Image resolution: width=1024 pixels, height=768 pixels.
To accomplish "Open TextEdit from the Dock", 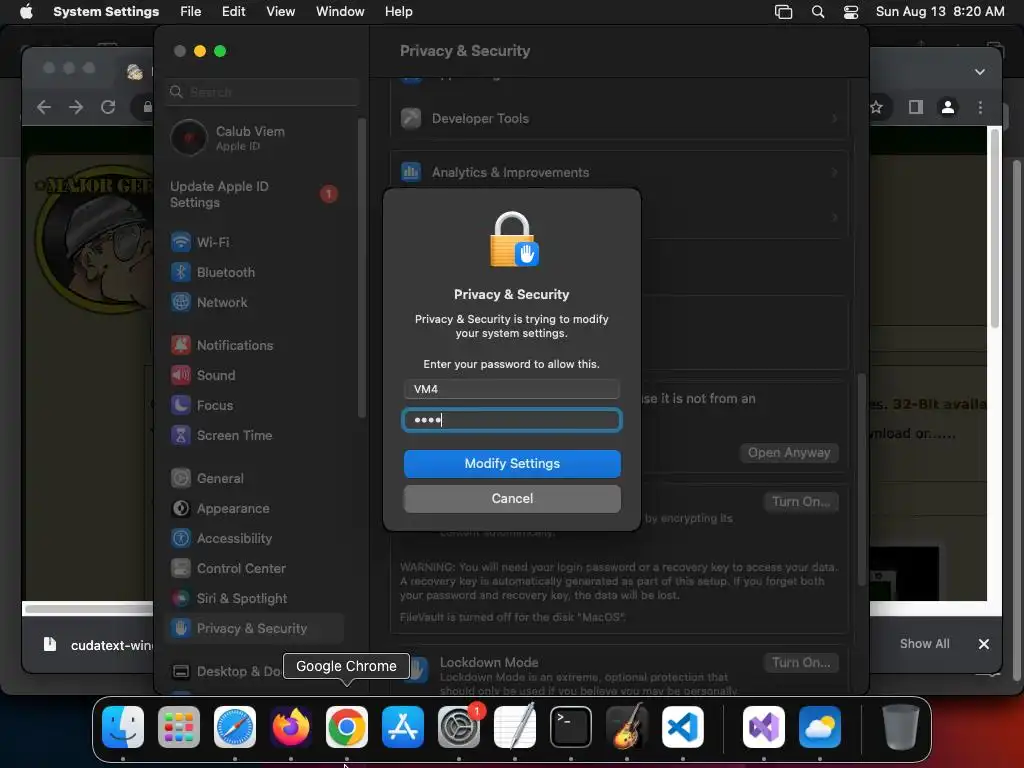I will coord(515,727).
